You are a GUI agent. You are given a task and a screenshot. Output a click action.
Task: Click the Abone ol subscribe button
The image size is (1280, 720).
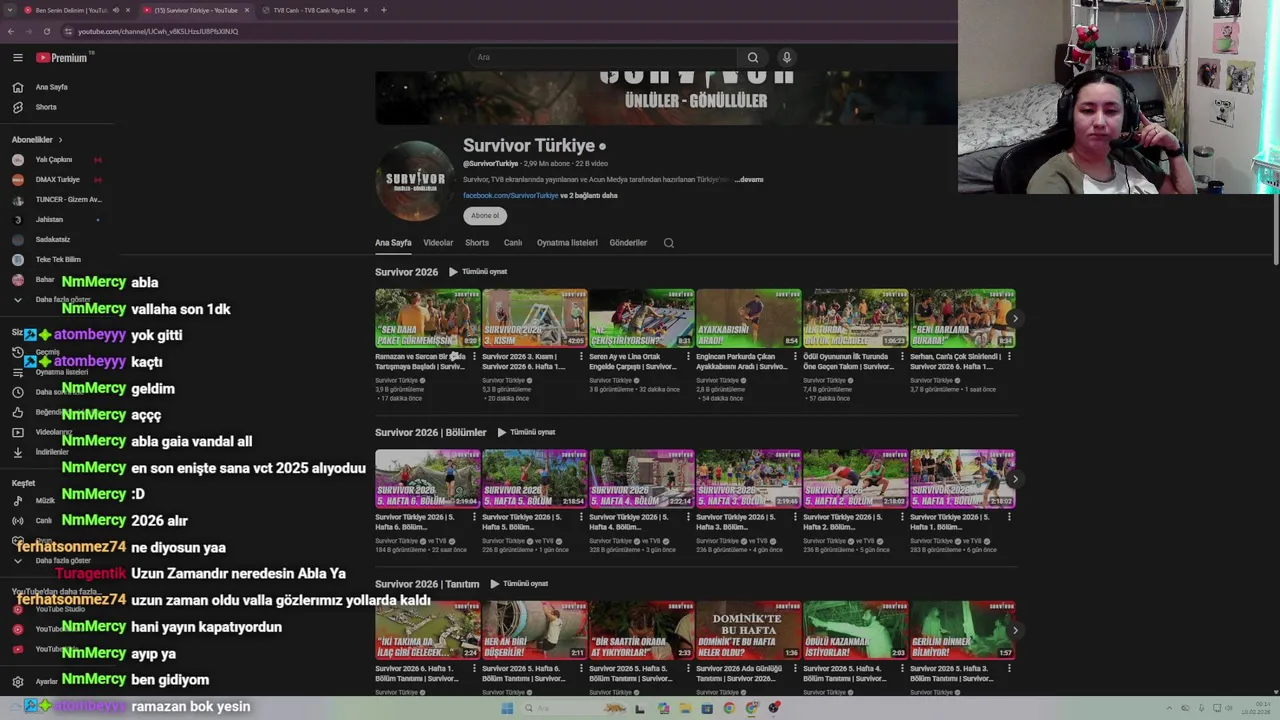[485, 216]
